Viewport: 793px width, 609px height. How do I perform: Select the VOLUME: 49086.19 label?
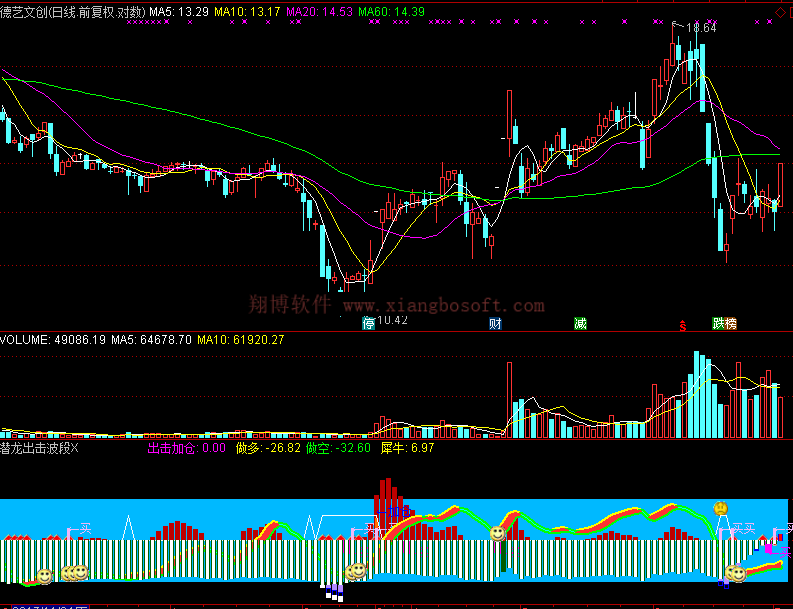click(x=53, y=339)
